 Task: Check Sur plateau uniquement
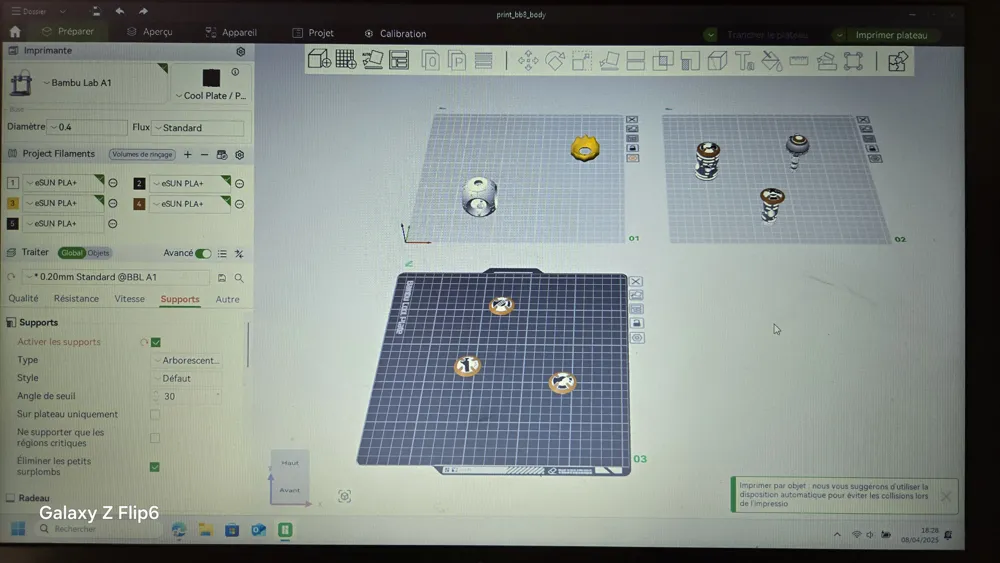pos(155,414)
